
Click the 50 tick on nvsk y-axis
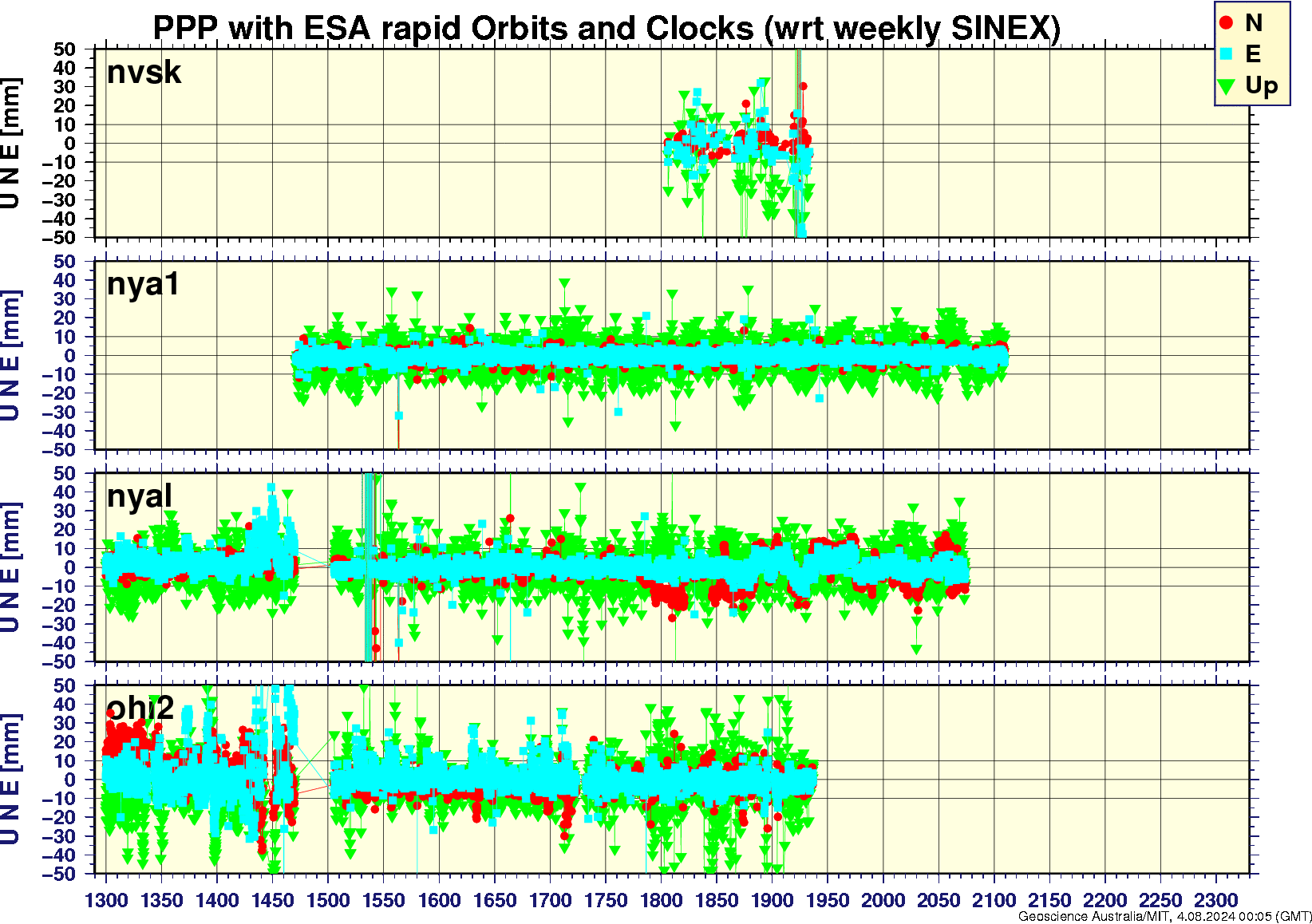coord(65,49)
